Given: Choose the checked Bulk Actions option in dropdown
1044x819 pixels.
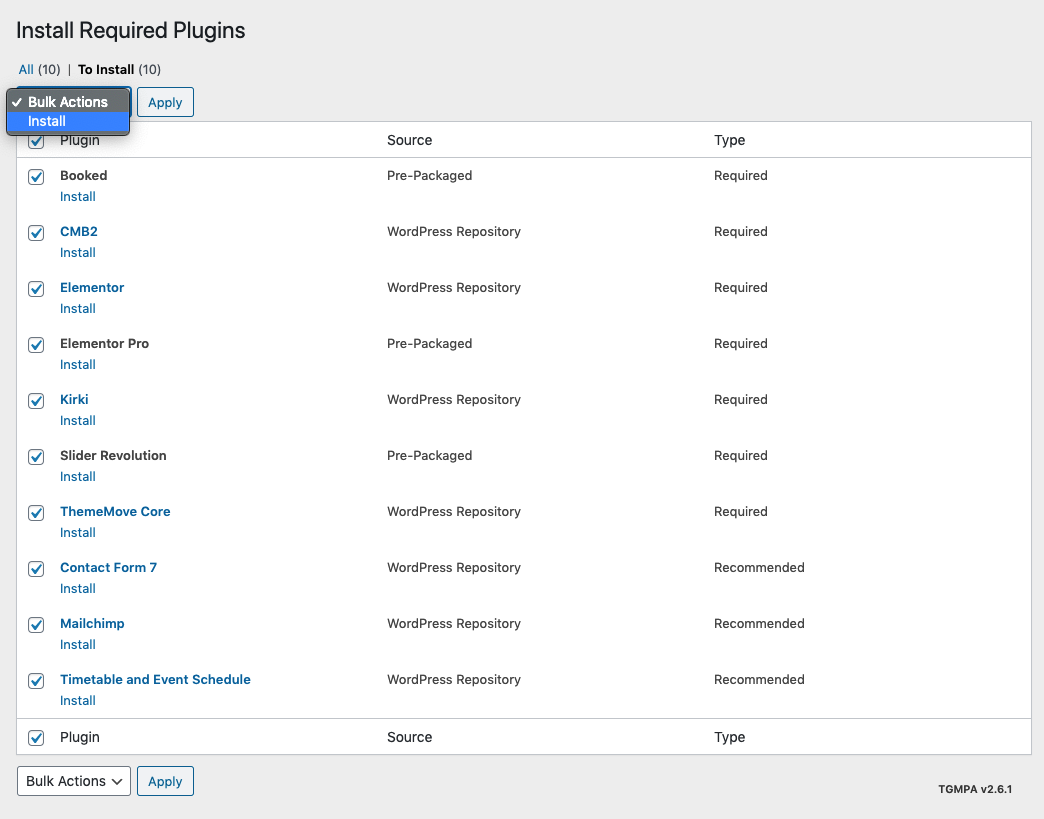Looking at the screenshot, I should coord(68,102).
